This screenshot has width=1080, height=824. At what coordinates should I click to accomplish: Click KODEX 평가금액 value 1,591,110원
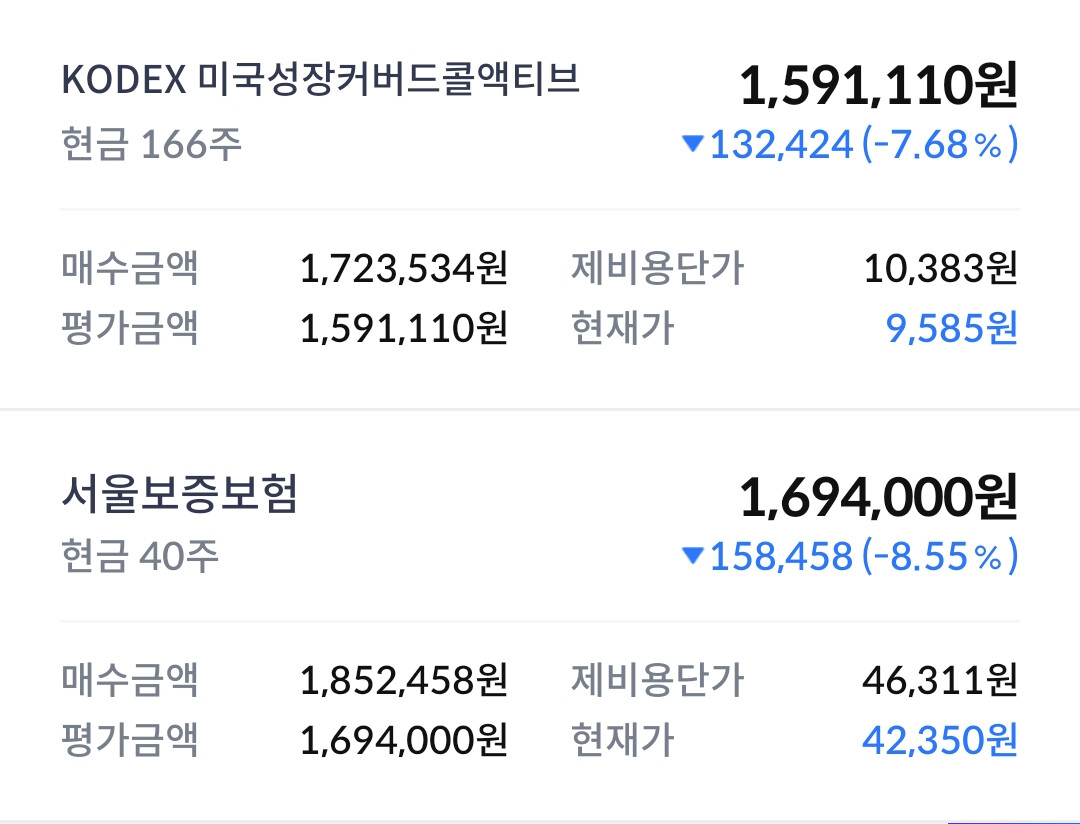click(404, 327)
